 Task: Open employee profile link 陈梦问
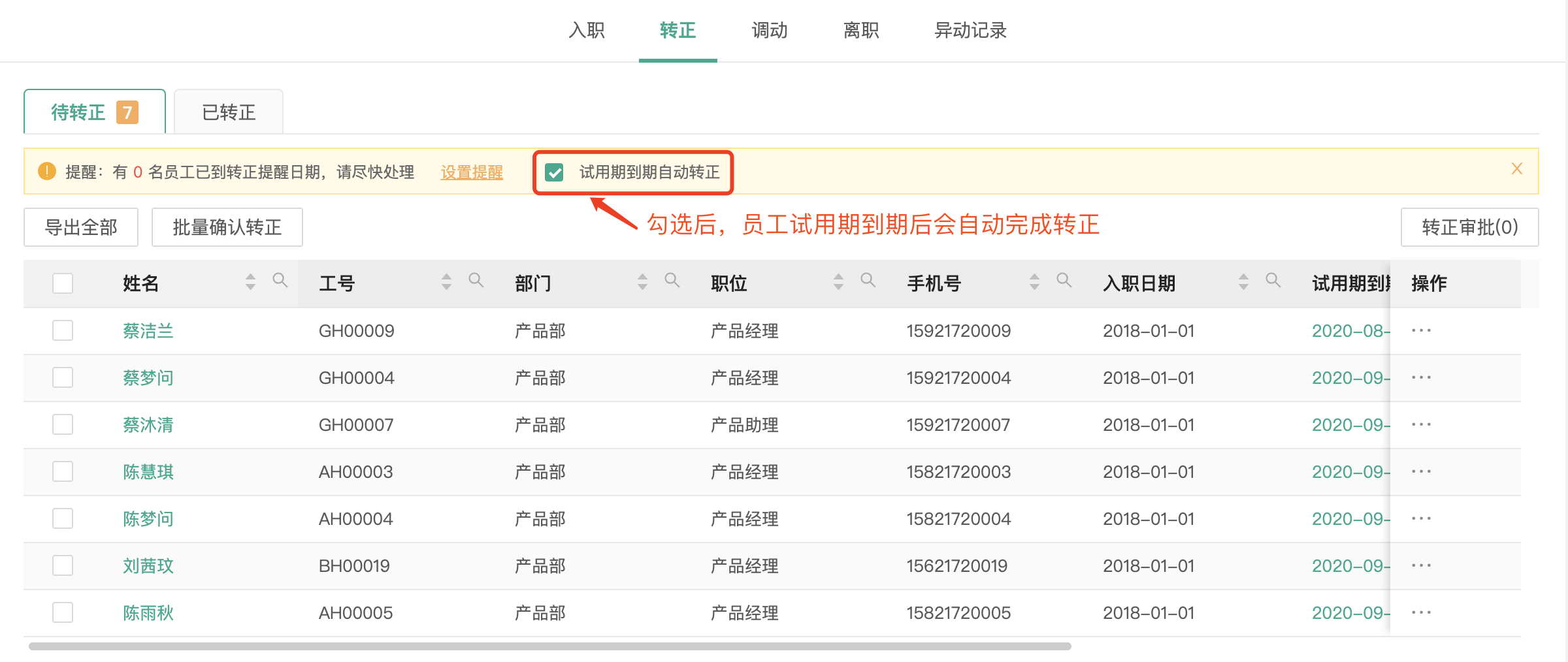point(148,519)
